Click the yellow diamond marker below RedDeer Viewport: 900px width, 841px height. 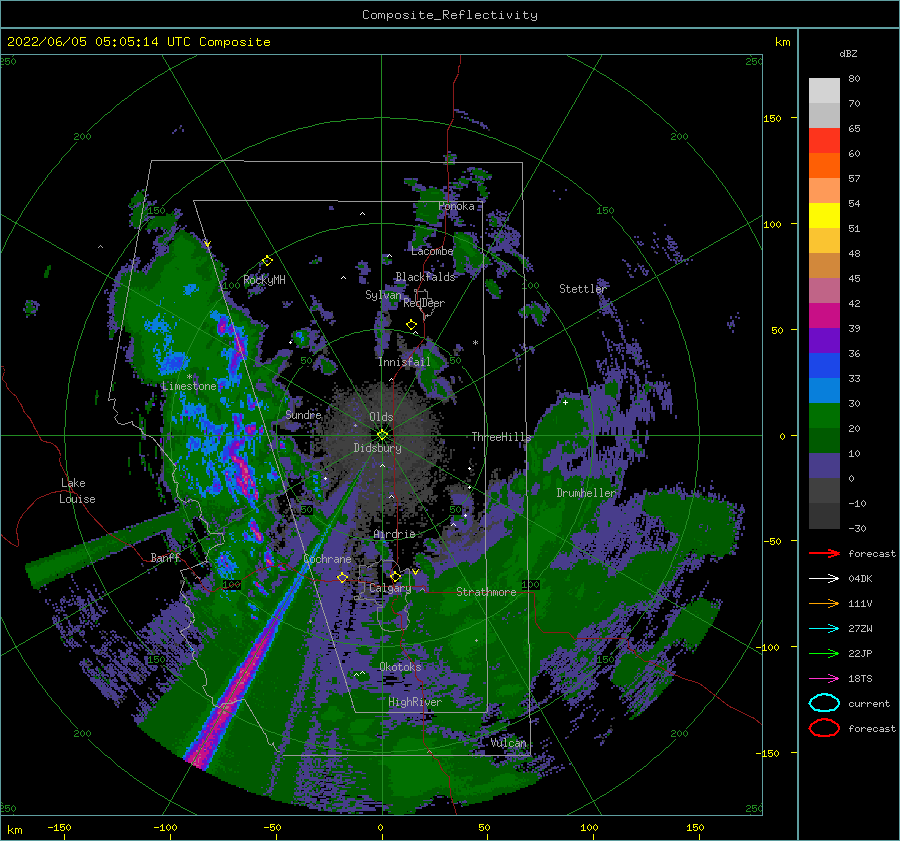tap(411, 325)
